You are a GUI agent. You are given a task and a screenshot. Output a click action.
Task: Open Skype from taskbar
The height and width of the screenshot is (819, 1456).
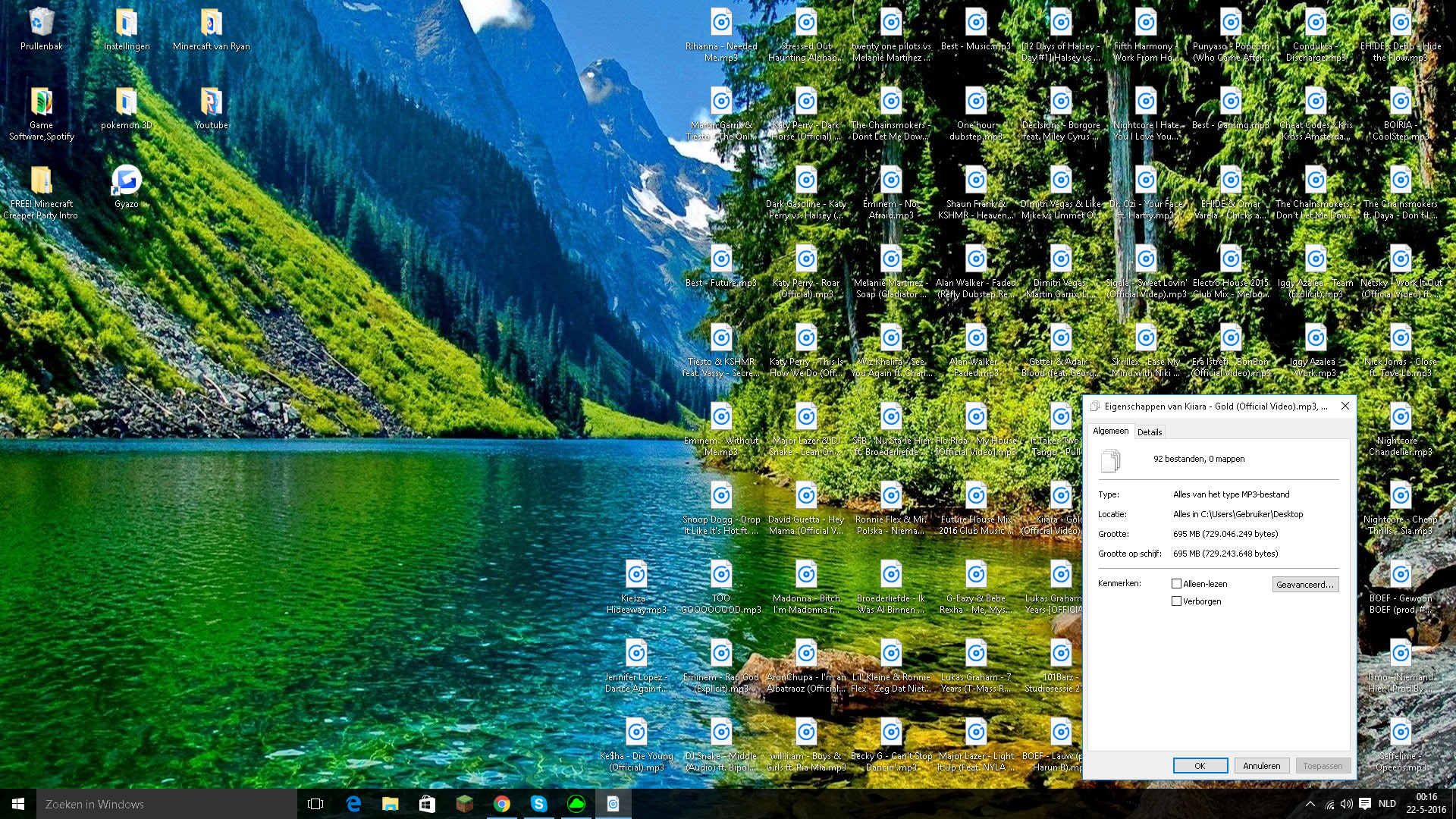[x=539, y=804]
